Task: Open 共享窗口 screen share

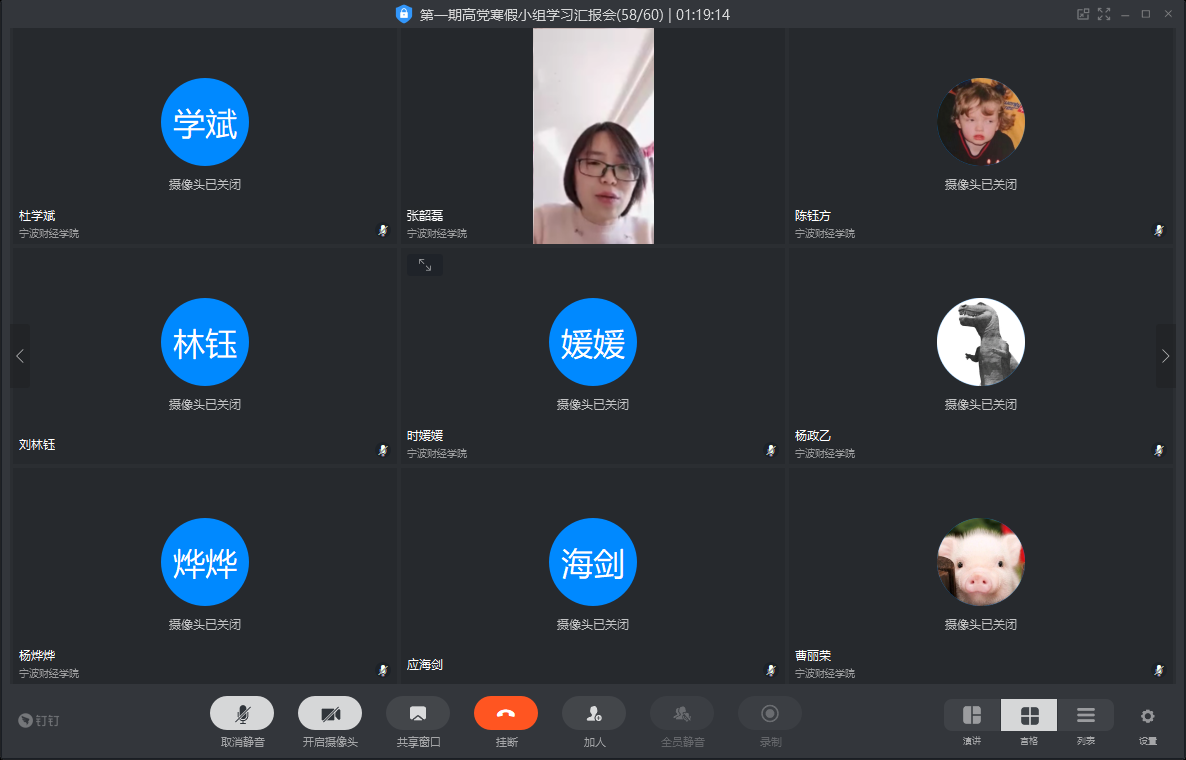Action: click(x=418, y=714)
